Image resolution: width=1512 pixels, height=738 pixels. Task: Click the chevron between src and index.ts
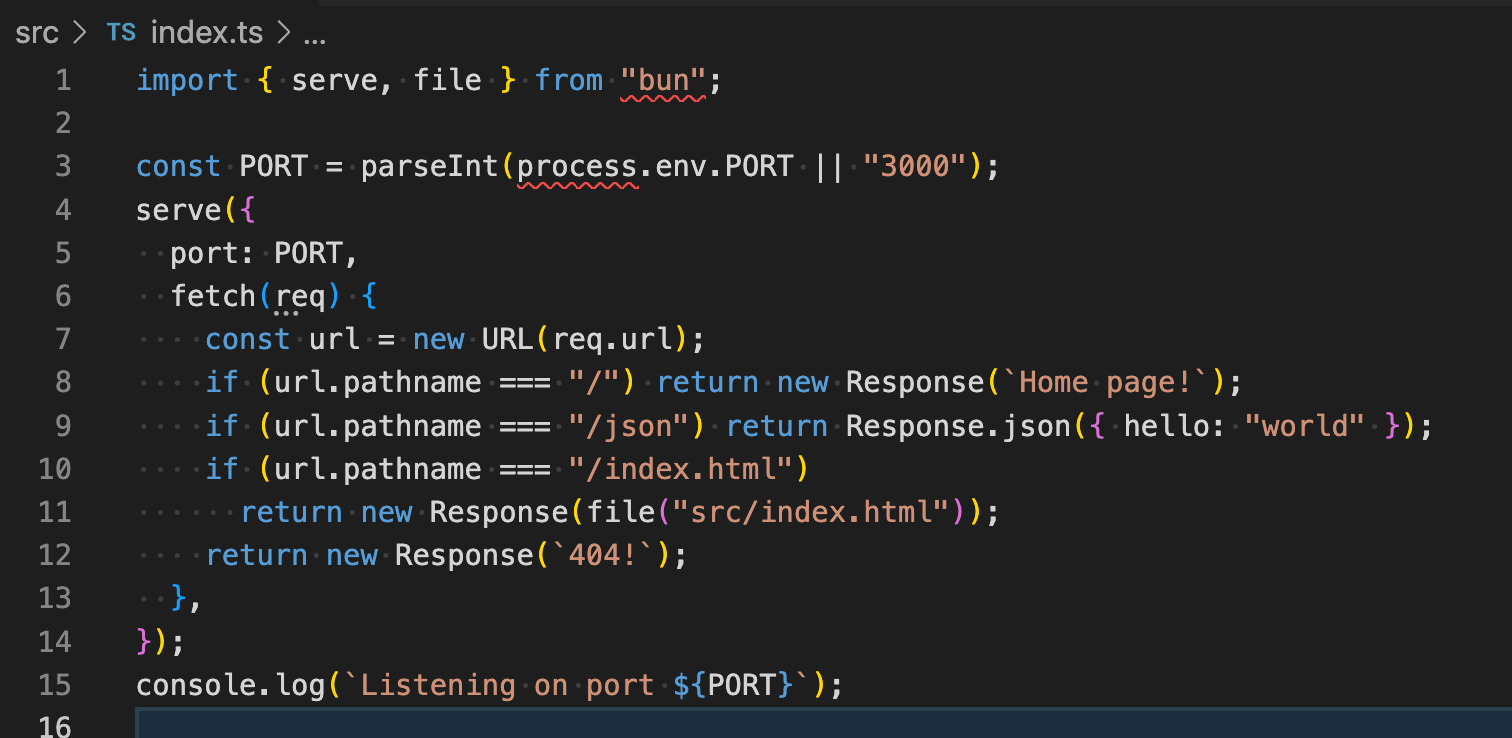click(x=78, y=32)
